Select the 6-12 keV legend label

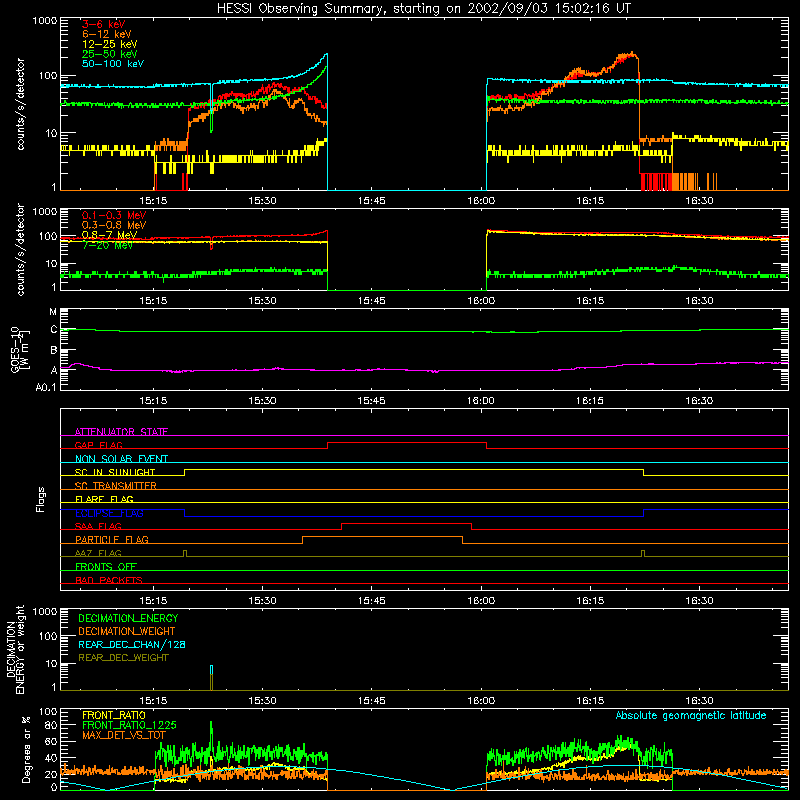(x=107, y=34)
